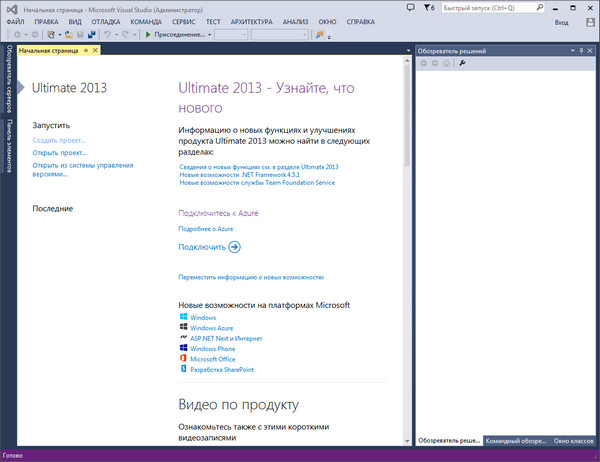
Task: Switch to Командный обозреватель tab
Action: 516,441
